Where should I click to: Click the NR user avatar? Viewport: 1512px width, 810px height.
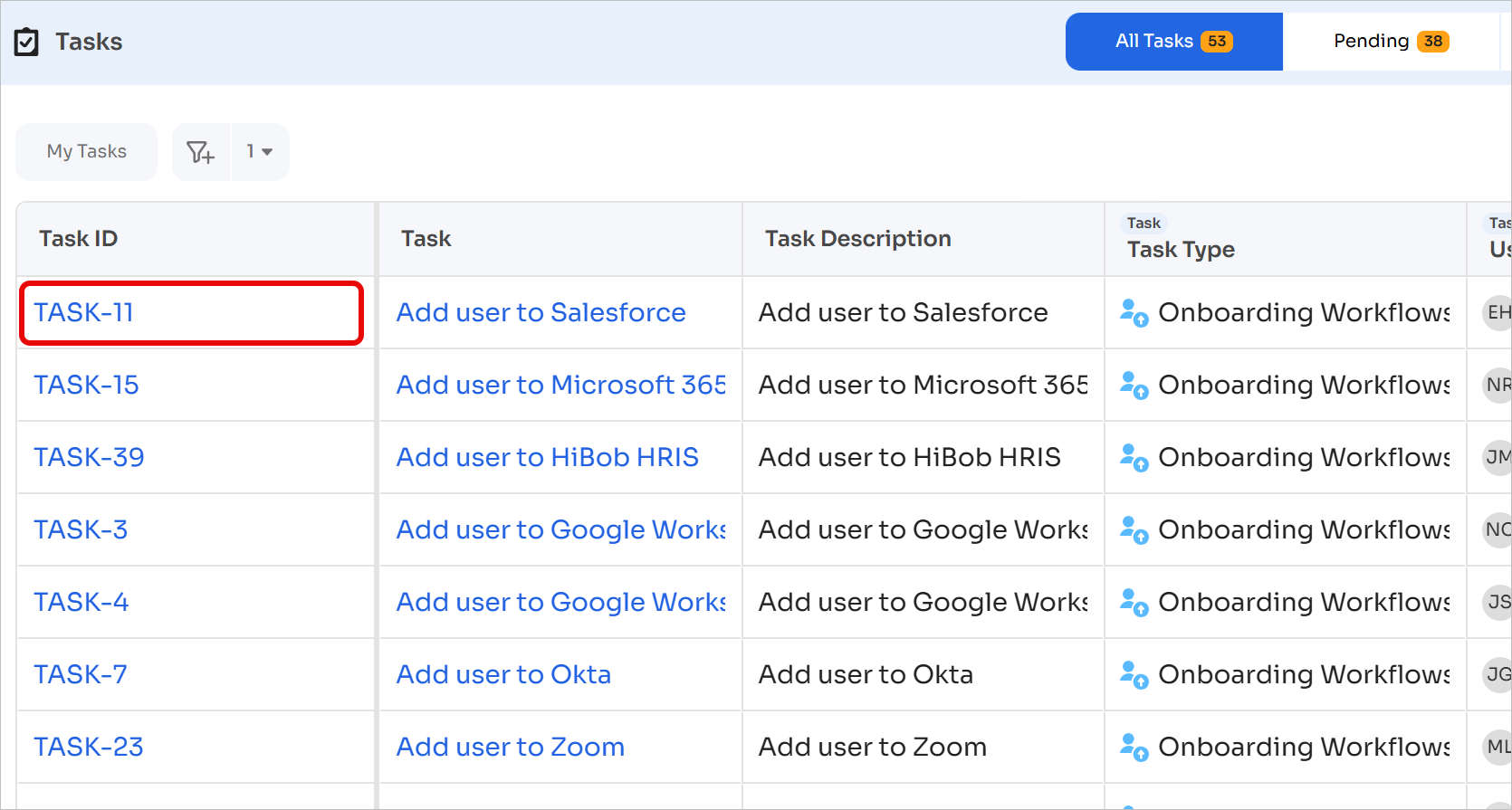(x=1498, y=385)
